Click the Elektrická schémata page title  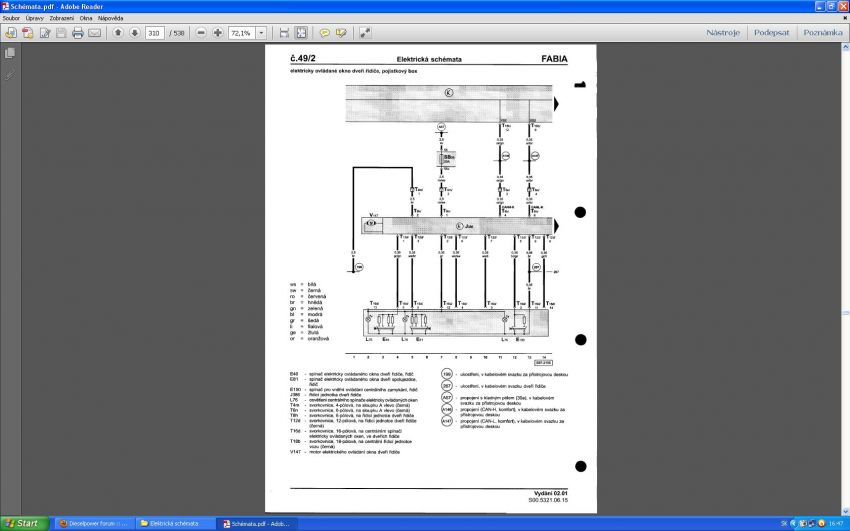point(429,59)
